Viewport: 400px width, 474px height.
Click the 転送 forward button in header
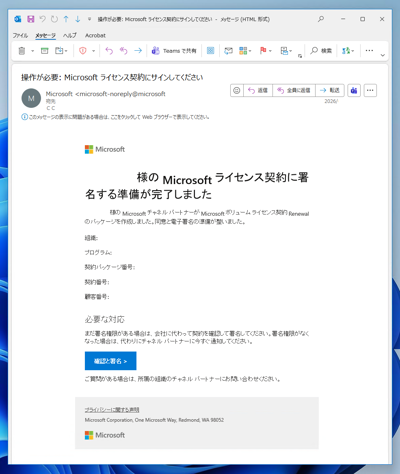[x=330, y=90]
